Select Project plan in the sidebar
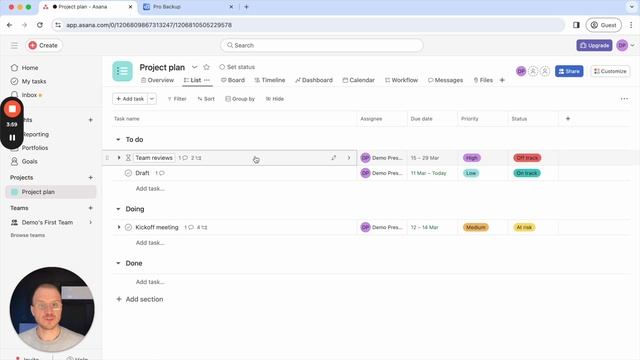The width and height of the screenshot is (640, 360). click(x=51, y=192)
